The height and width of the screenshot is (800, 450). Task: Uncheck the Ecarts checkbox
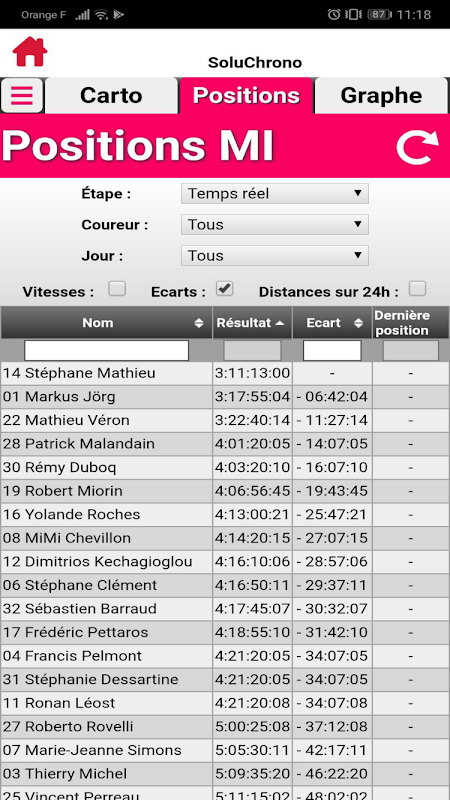click(x=224, y=289)
